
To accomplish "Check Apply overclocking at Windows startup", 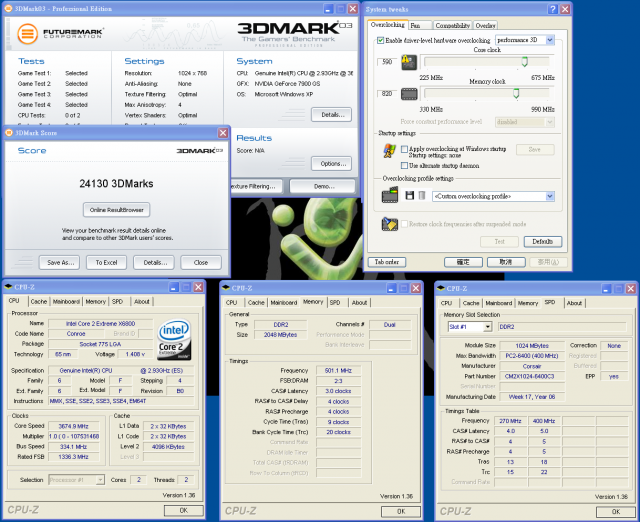I will click(x=404, y=149).
